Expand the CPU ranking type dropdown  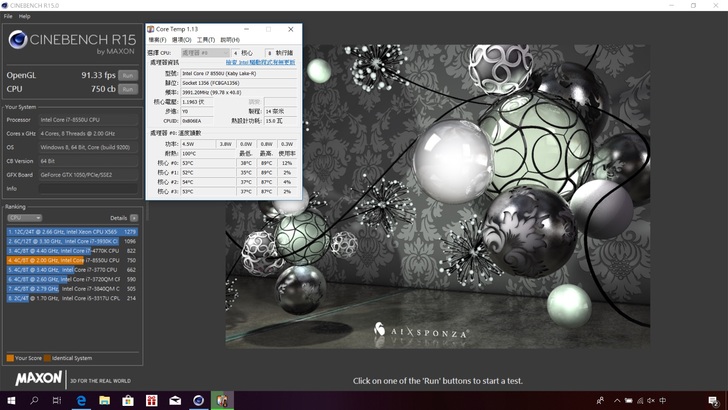click(x=24, y=217)
